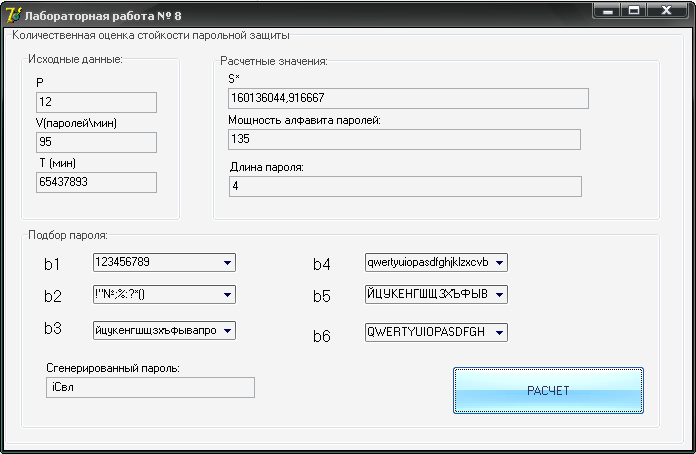Click the Сгенерированный пароль label
This screenshot has width=696, height=454.
113,368
